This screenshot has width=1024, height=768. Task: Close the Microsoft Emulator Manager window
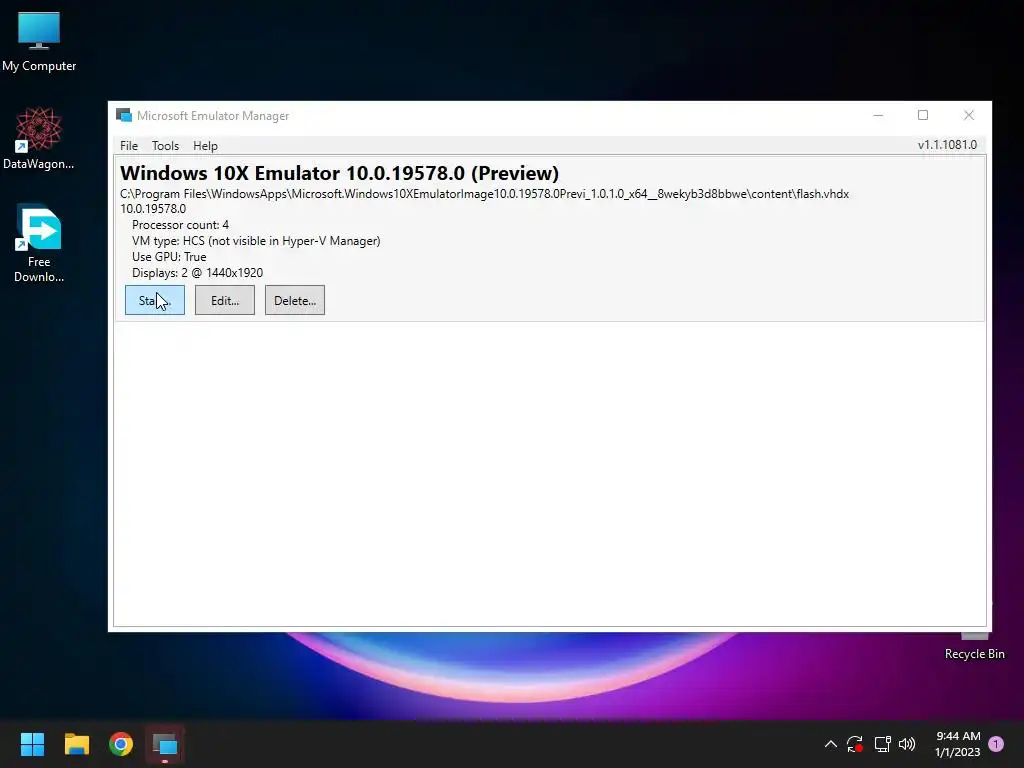[969, 116]
